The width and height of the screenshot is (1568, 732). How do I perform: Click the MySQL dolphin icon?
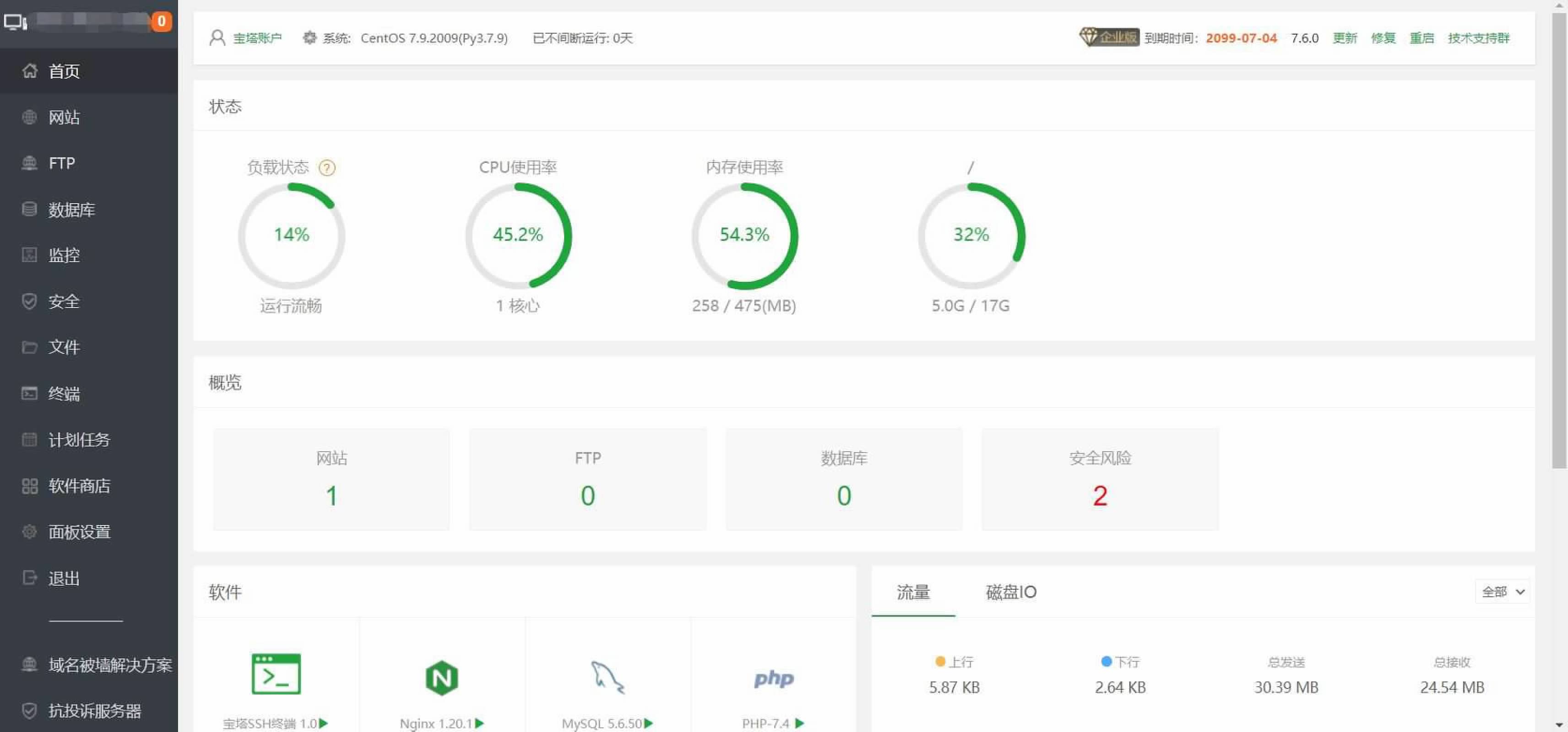(x=607, y=677)
